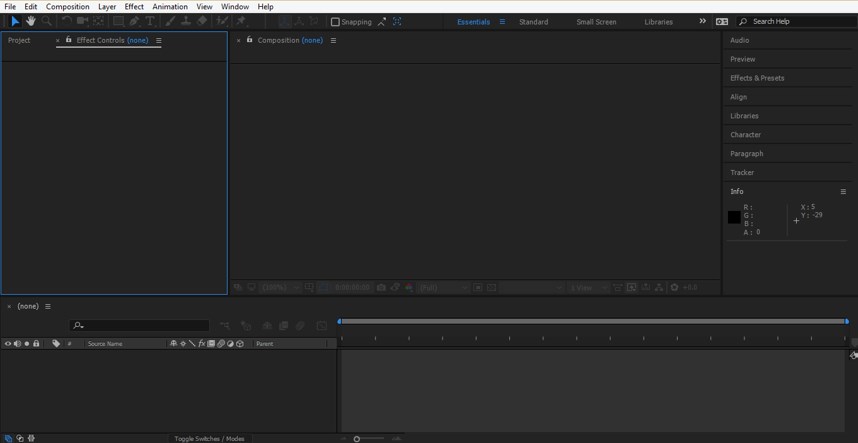Show more workspaces via double chevron
Viewport: 858px width, 443px height.
(703, 21)
